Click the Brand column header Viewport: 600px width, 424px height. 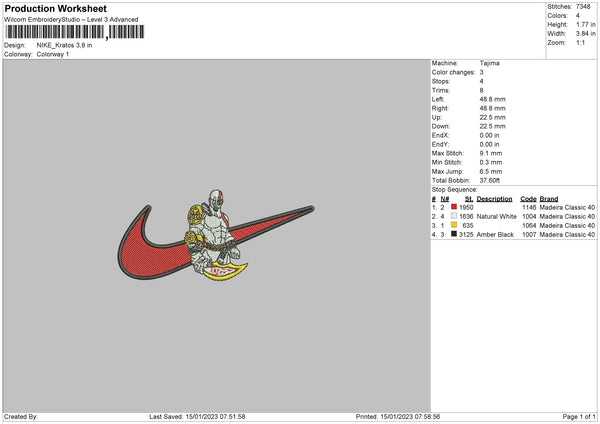coord(549,199)
